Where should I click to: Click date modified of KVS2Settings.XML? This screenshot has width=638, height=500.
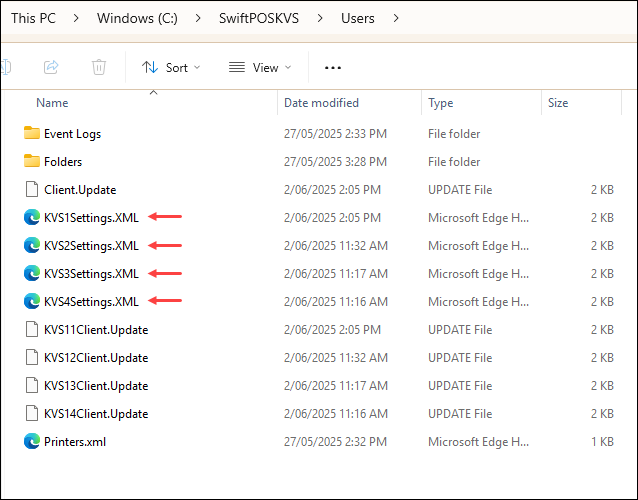click(336, 246)
